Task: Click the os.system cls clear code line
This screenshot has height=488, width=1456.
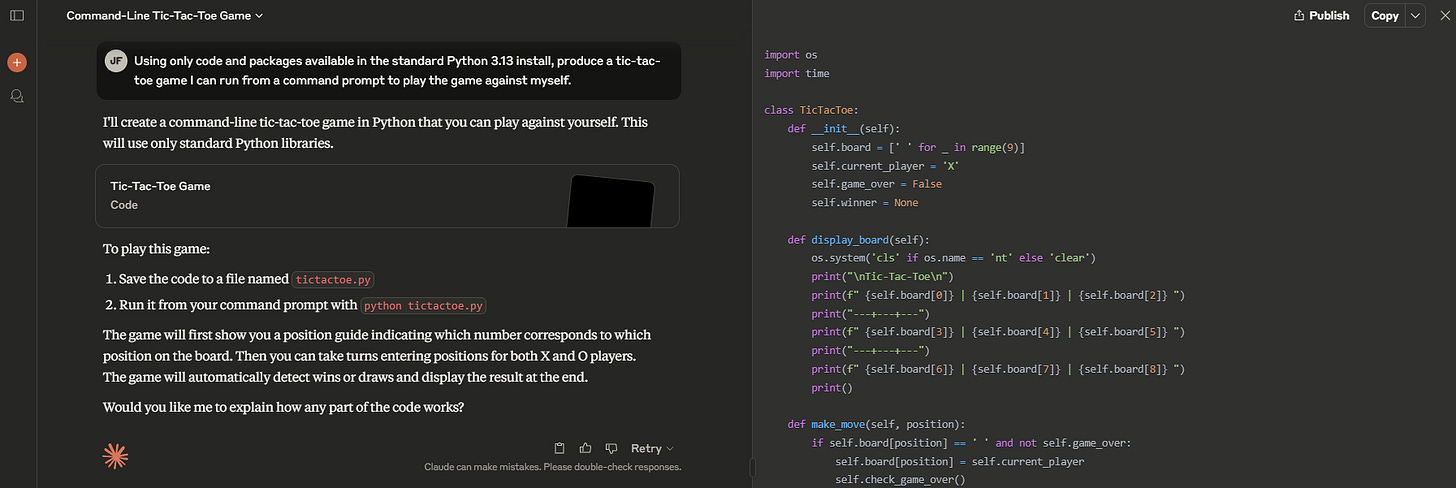Action: 954,258
